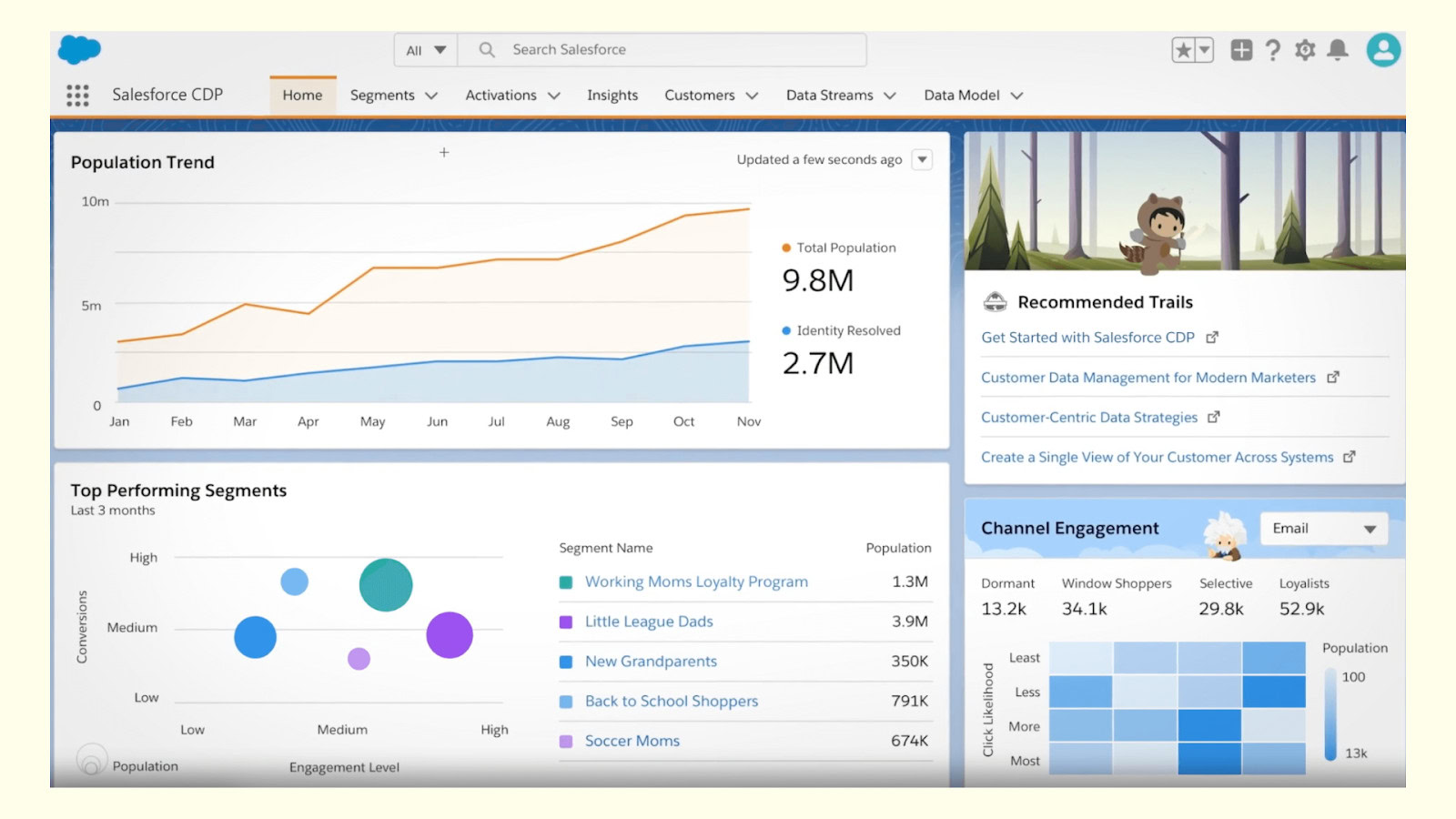Click external link icon beside Create a Single View
1456x819 pixels.
coord(1350,457)
